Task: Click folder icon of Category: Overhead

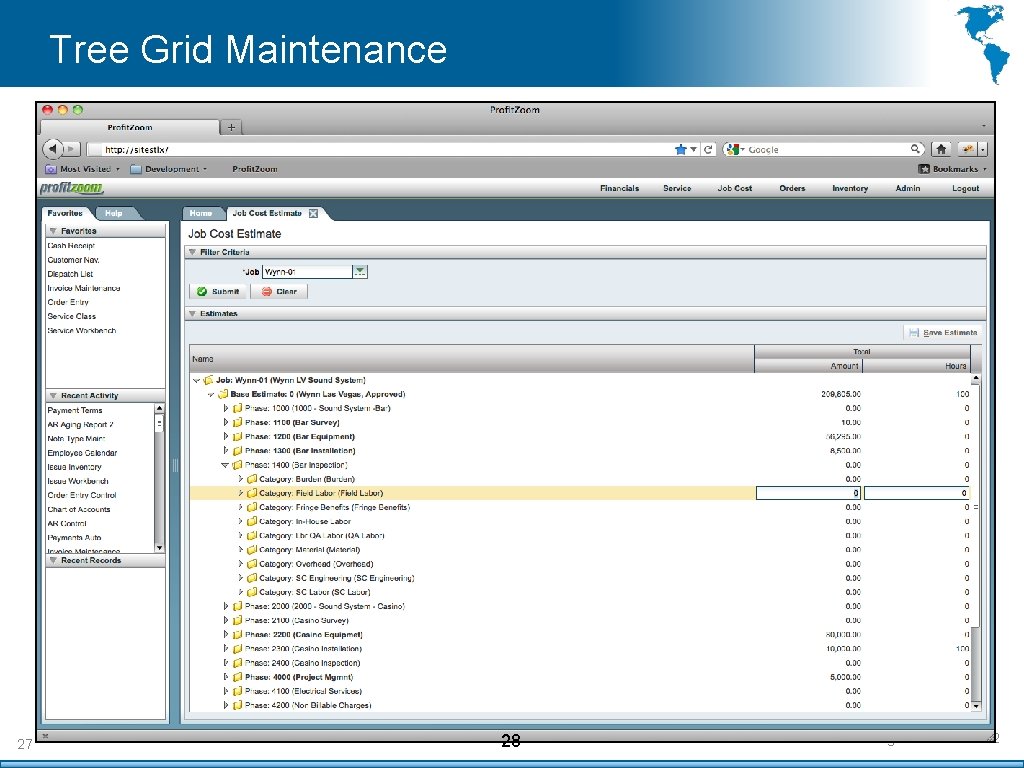Action: pos(252,564)
